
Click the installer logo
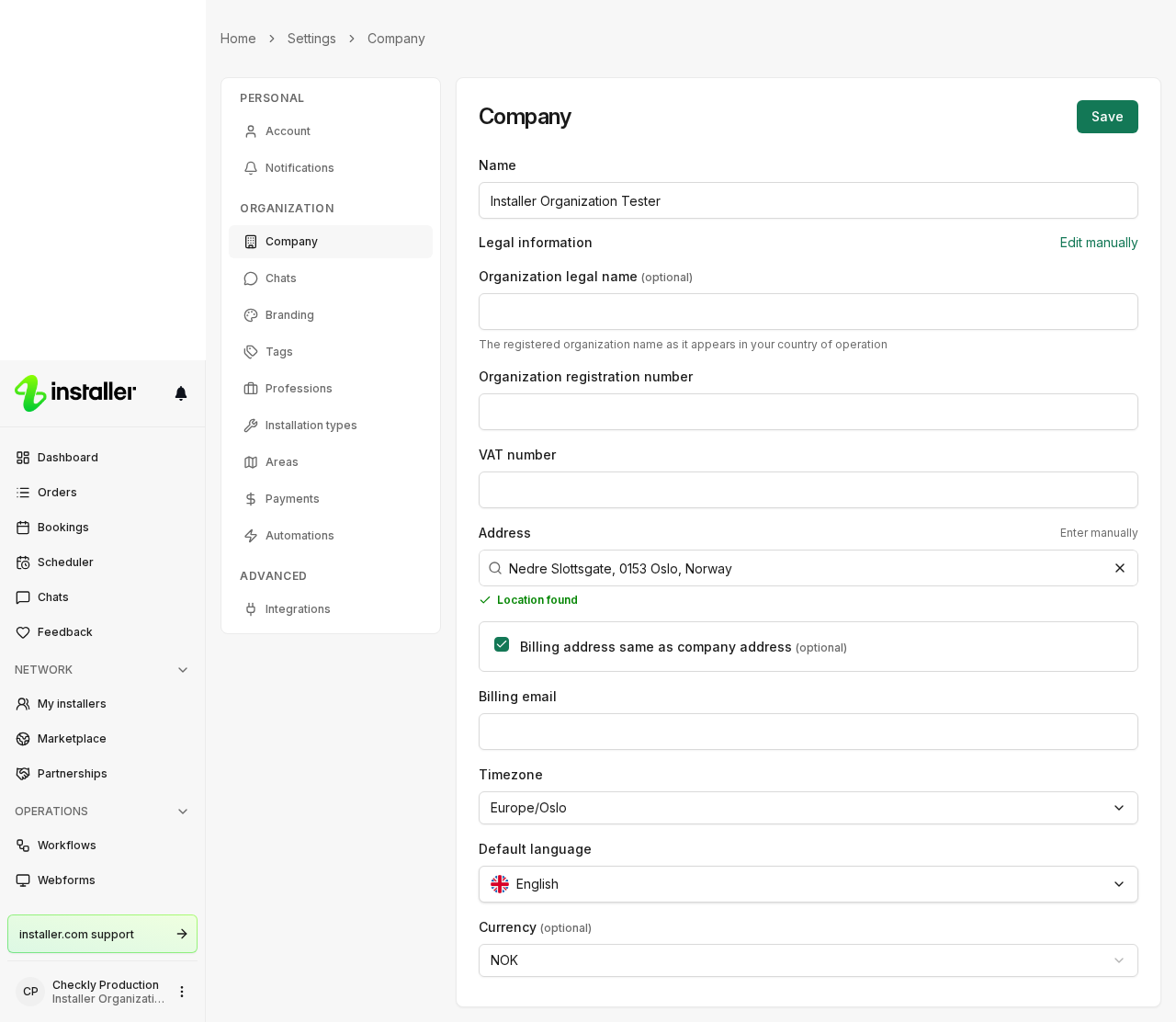pyautogui.click(x=75, y=393)
